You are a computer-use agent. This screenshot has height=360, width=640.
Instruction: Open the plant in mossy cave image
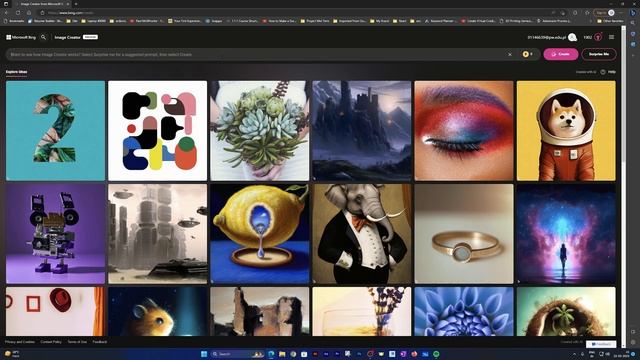566,311
